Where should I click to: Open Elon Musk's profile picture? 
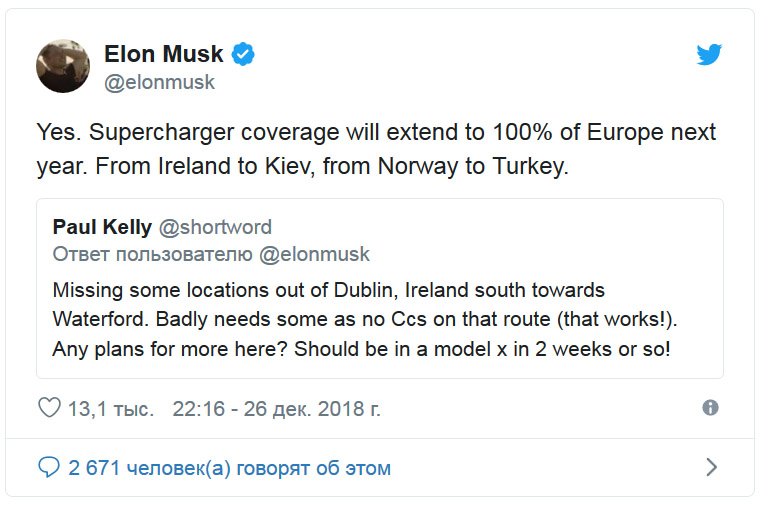click(x=63, y=67)
